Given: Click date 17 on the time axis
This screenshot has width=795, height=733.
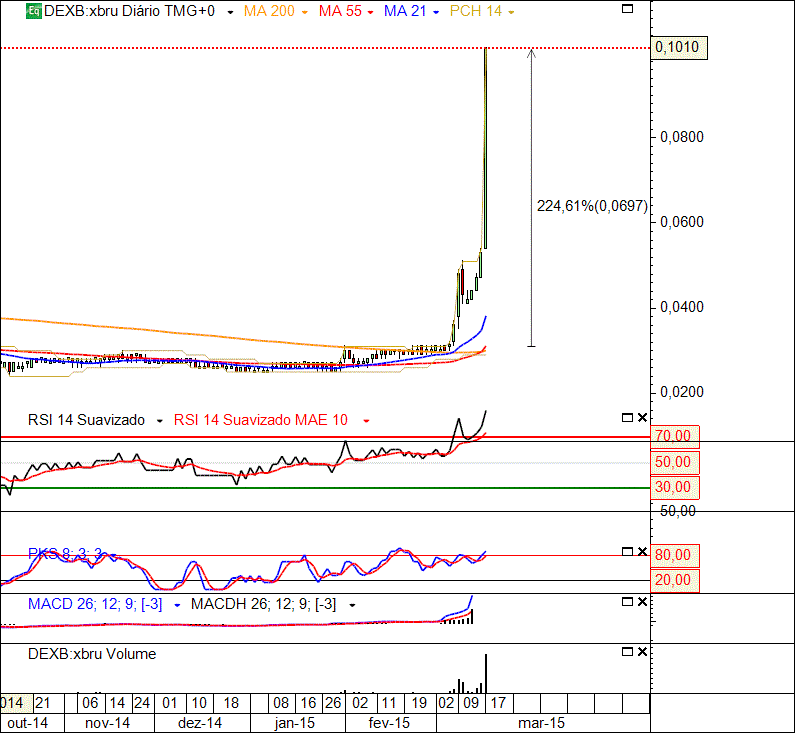Looking at the screenshot, I should [x=498, y=703].
